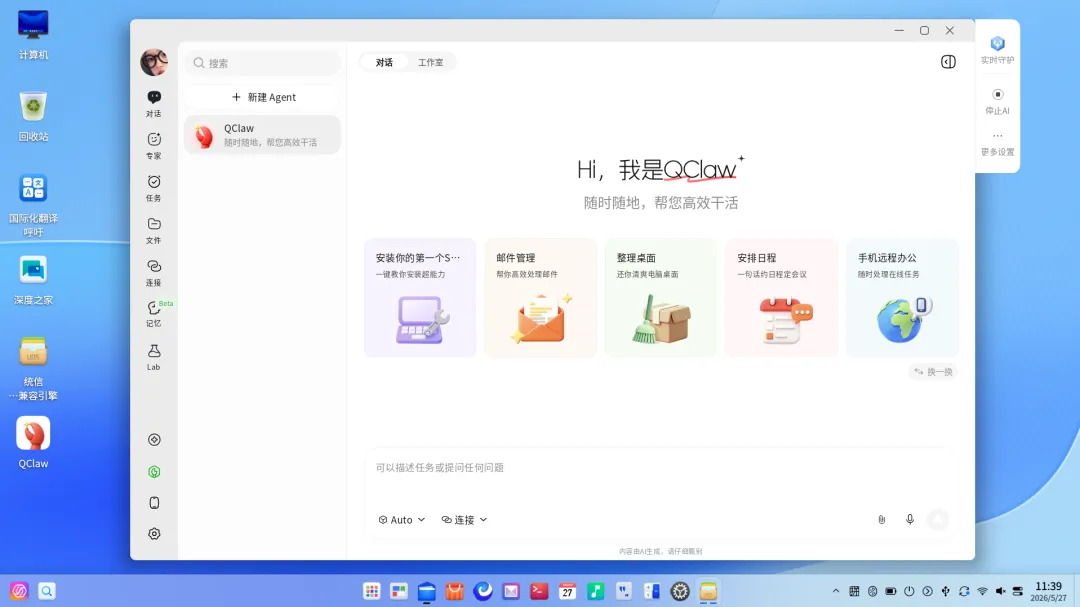Screen dimensions: 1080x607
Task: Click the battery icon in system tray
Action: tap(891, 591)
